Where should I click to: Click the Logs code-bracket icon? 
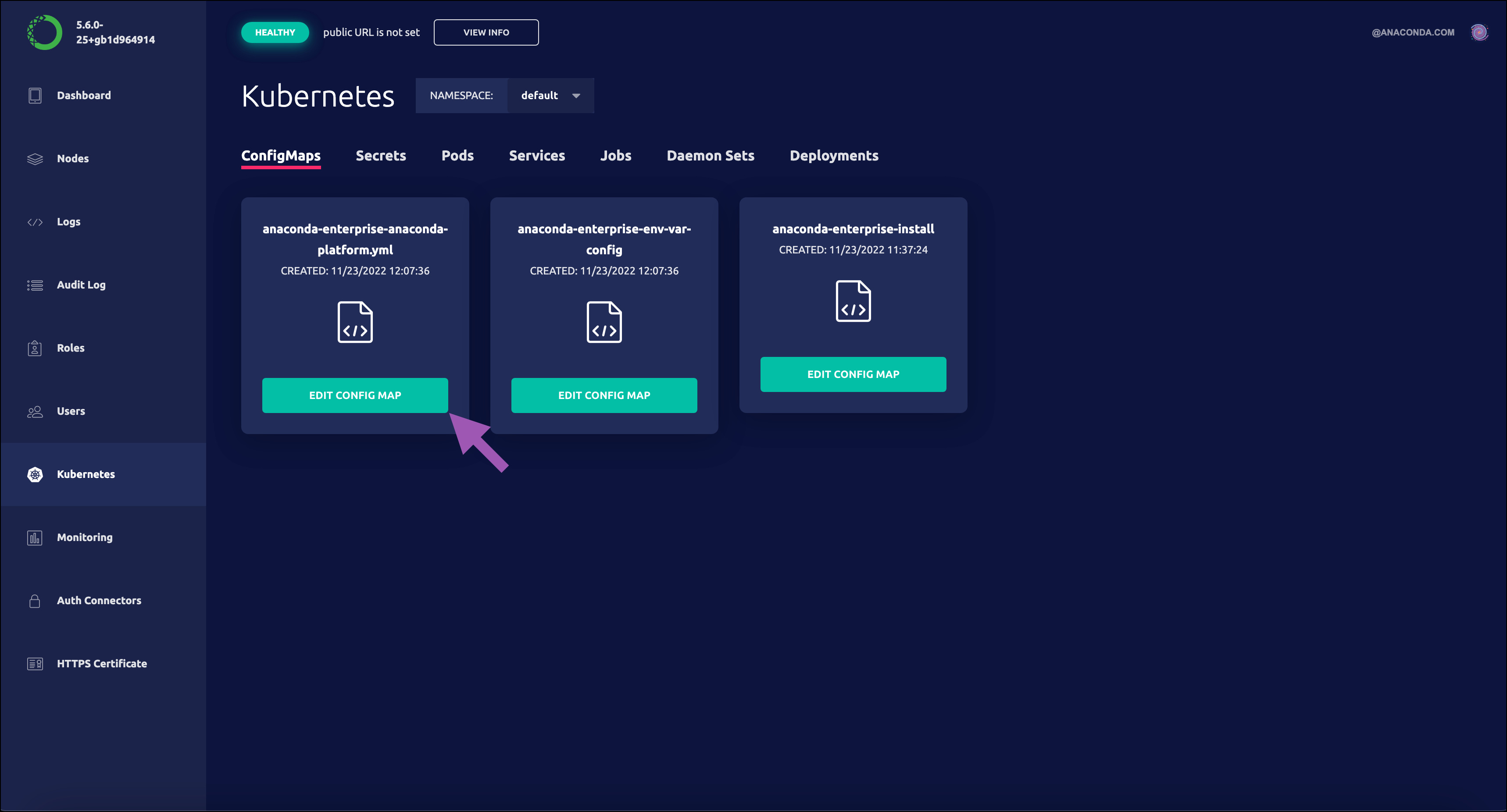point(35,222)
